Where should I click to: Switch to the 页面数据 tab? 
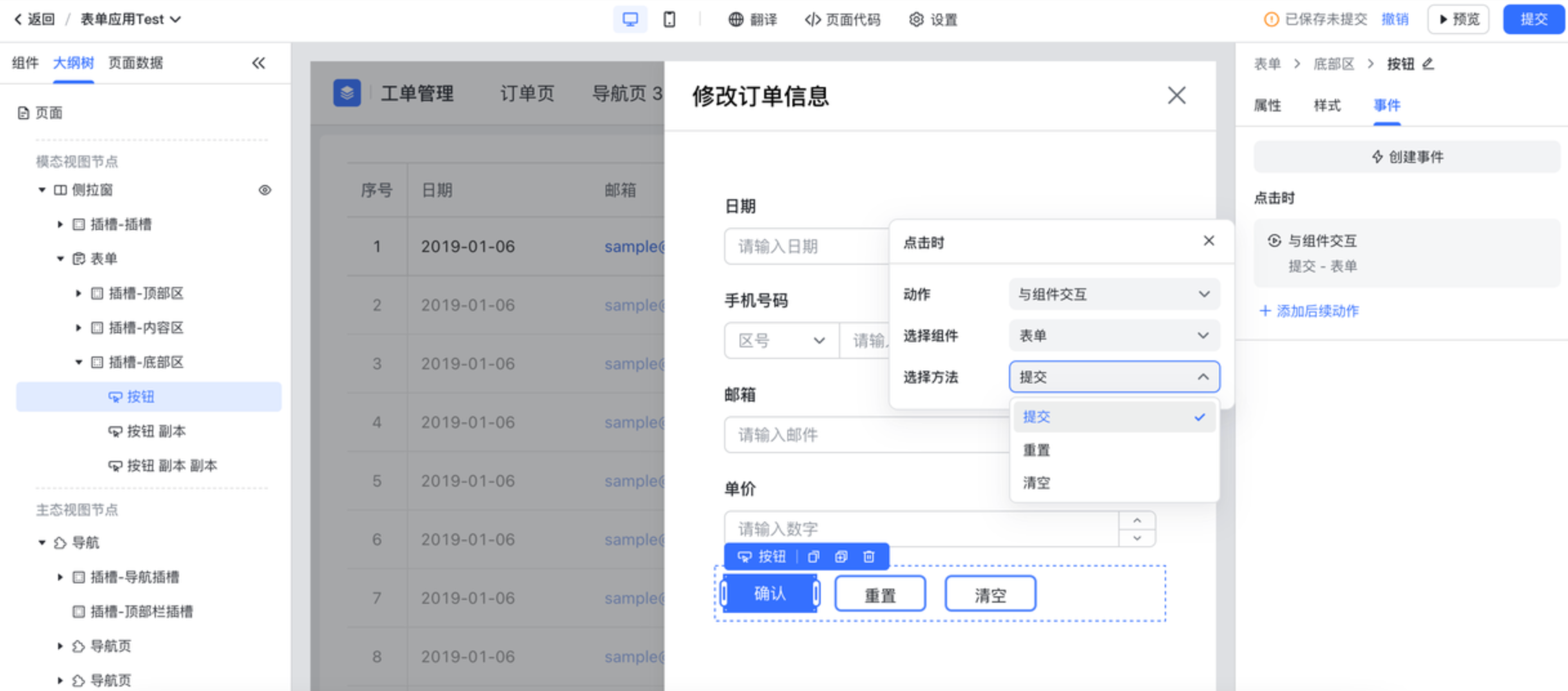coord(135,63)
